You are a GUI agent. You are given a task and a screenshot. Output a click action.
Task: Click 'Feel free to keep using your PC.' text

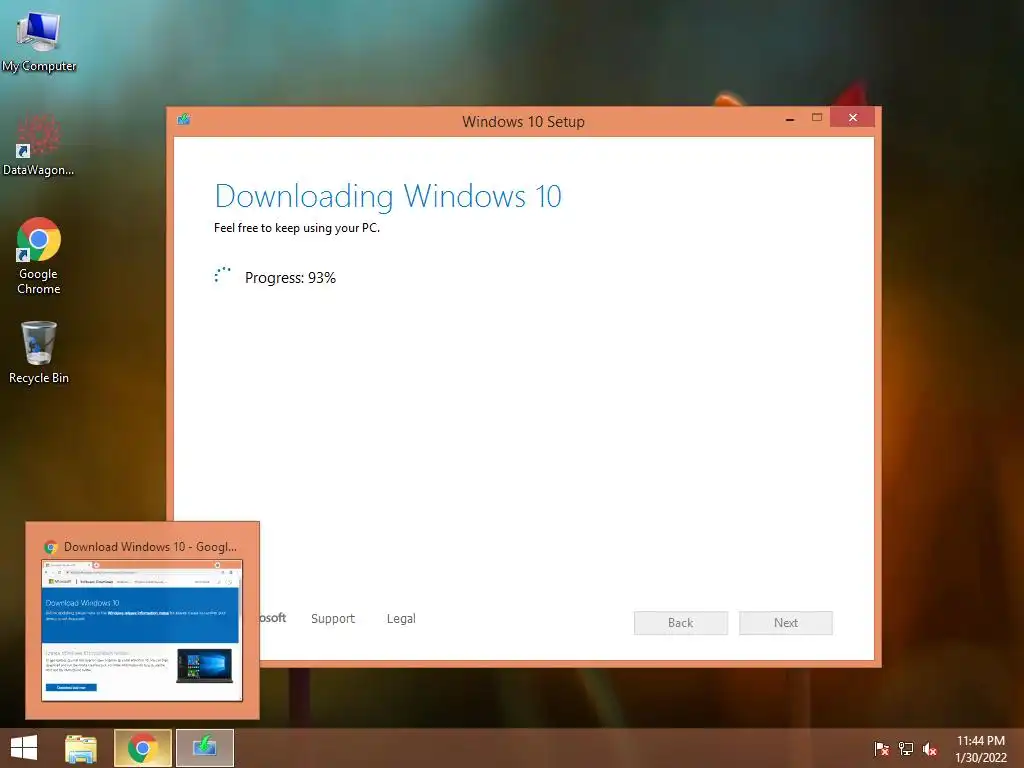point(297,228)
